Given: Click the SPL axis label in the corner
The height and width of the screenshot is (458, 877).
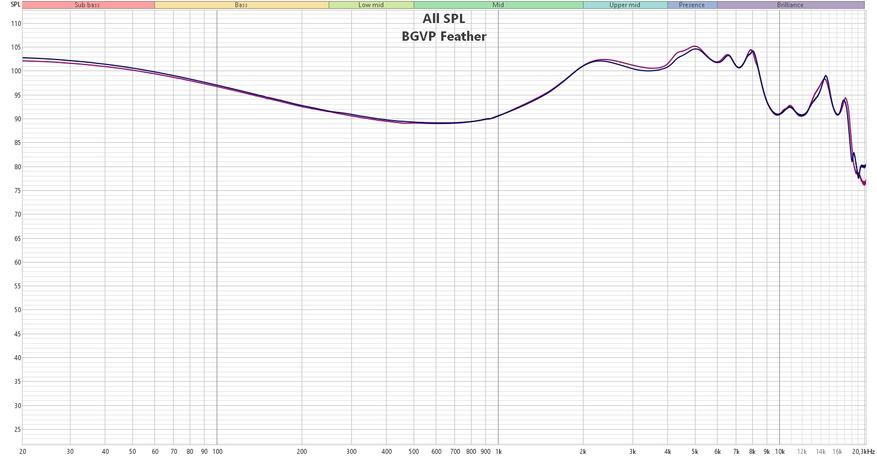Looking at the screenshot, I should (15, 4).
